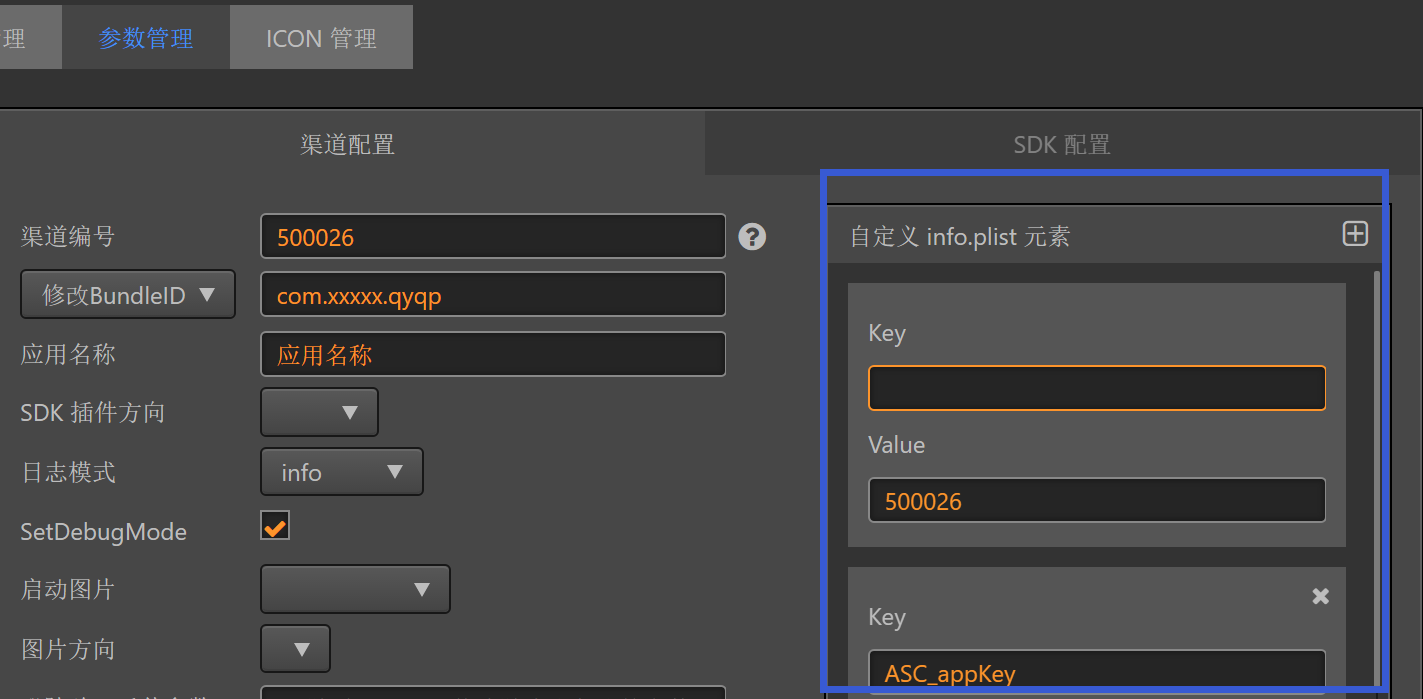
Task: Switch to the SDK 配置 tab
Action: coord(1062,144)
